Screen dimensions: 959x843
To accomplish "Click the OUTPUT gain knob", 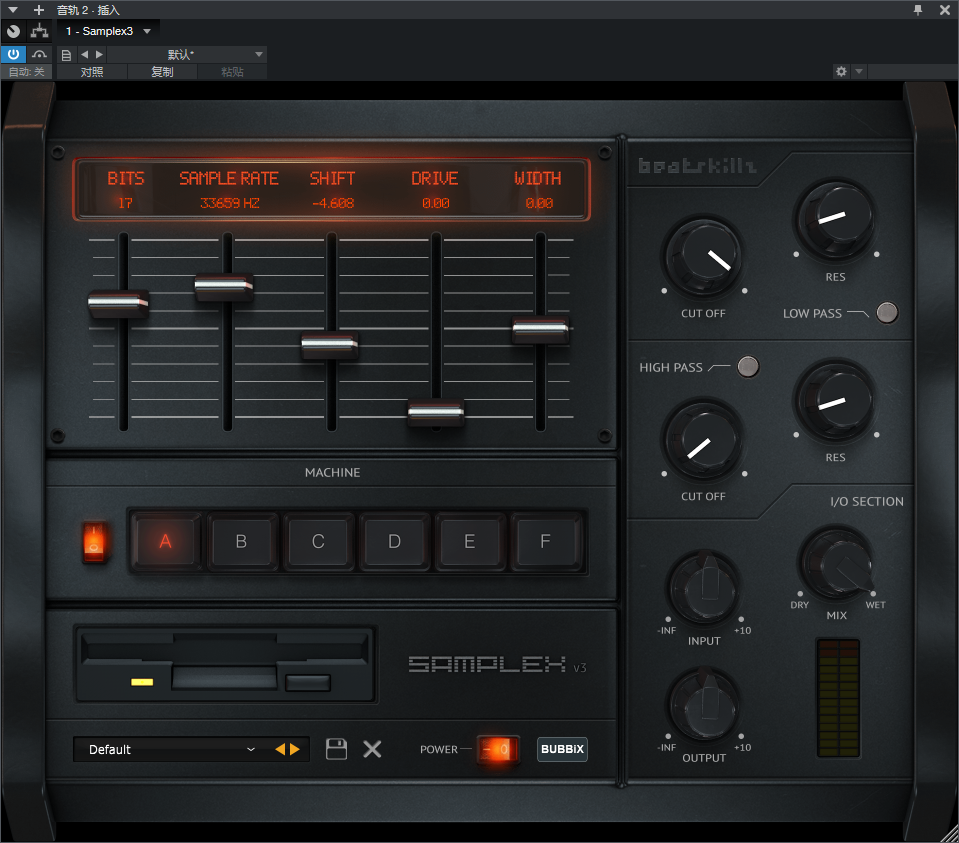I will [705, 705].
